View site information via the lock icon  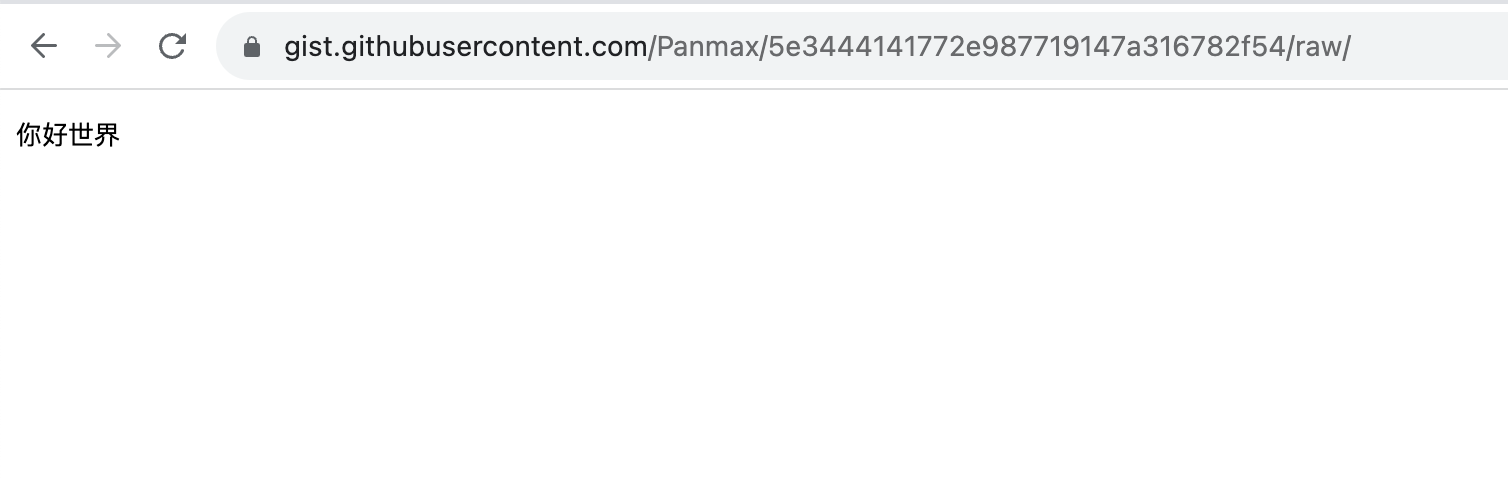click(252, 47)
